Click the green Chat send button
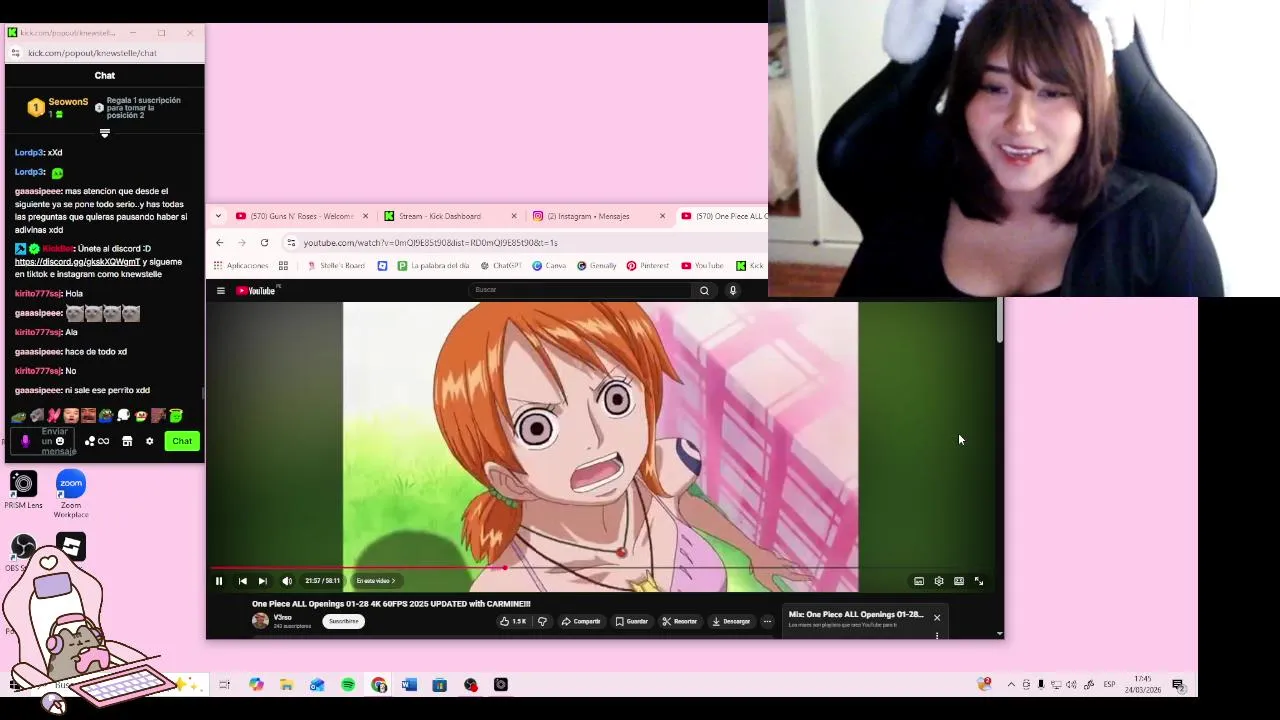 tap(182, 441)
